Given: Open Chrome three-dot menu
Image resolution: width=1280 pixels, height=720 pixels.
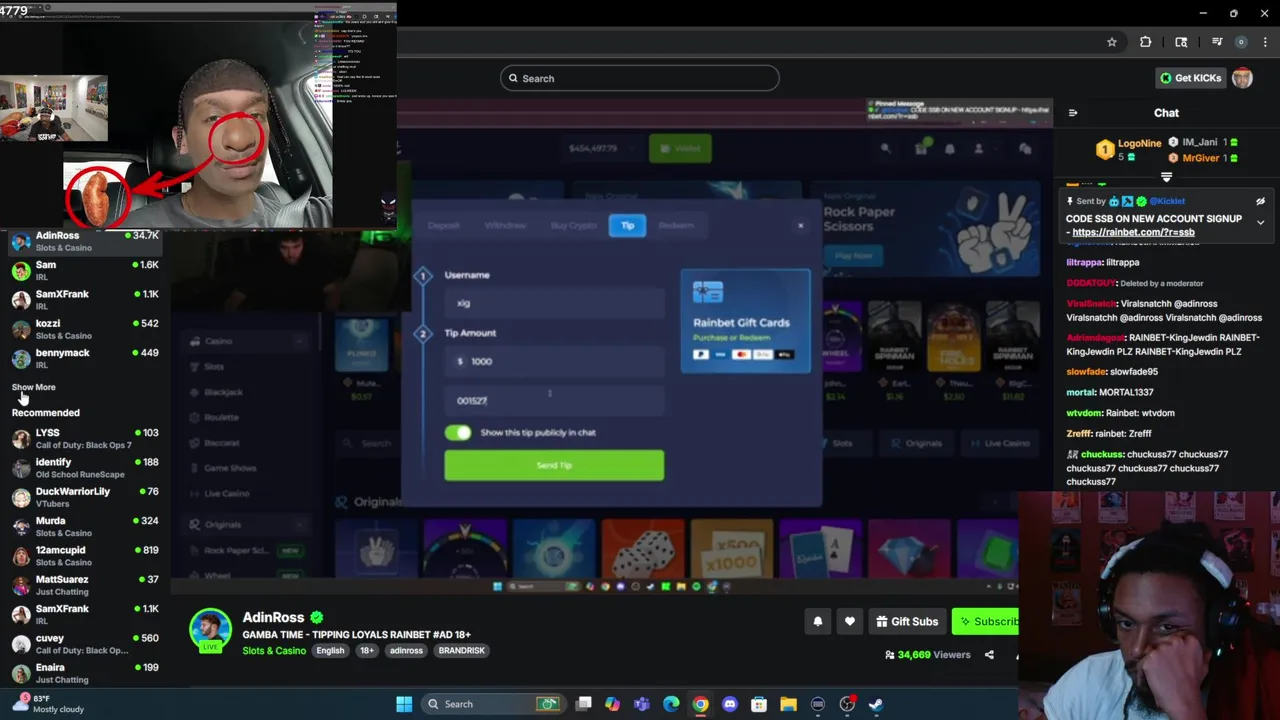Looking at the screenshot, I should (x=1265, y=42).
